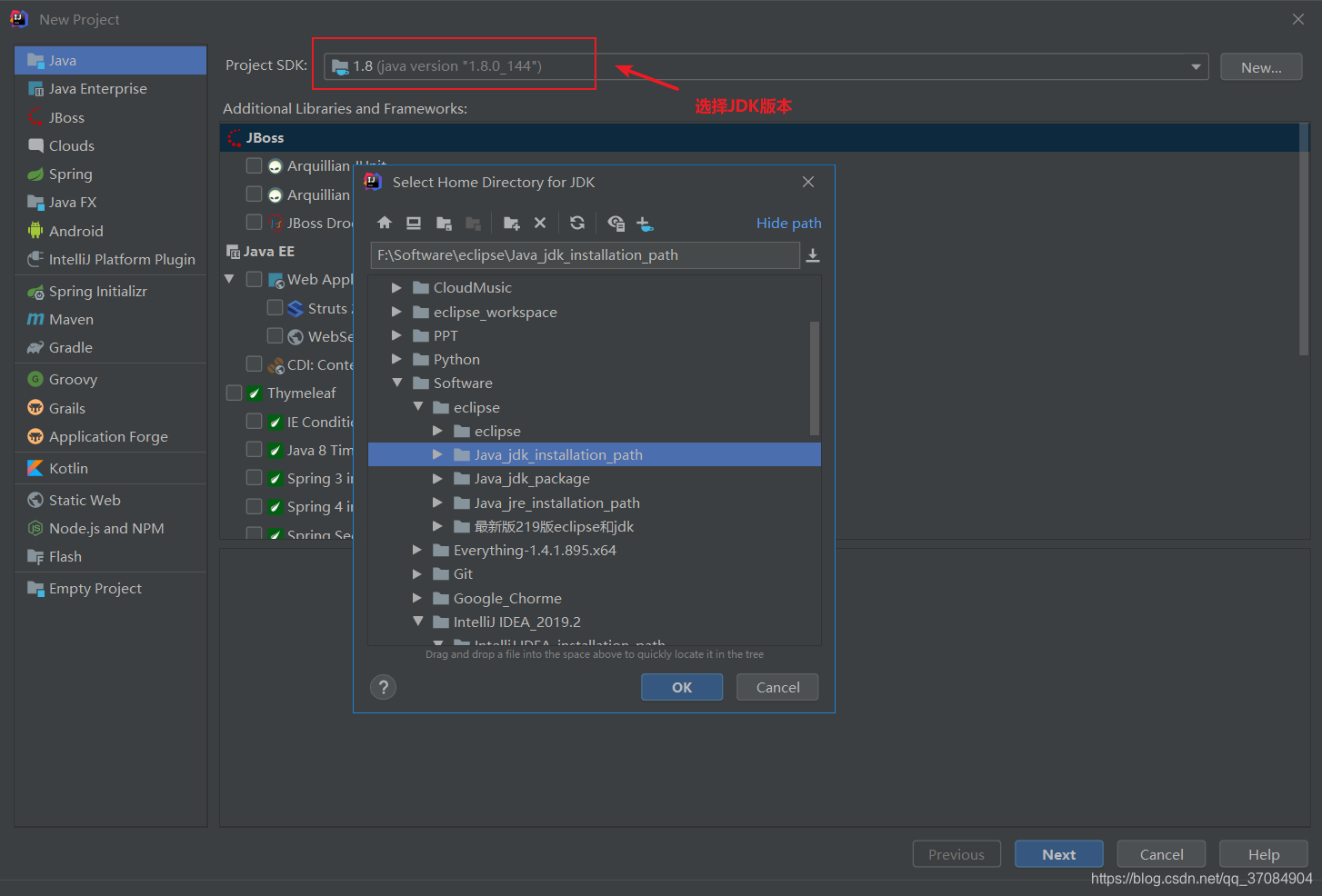The height and width of the screenshot is (896, 1322).
Task: Click the Hide path link
Action: coord(789,224)
